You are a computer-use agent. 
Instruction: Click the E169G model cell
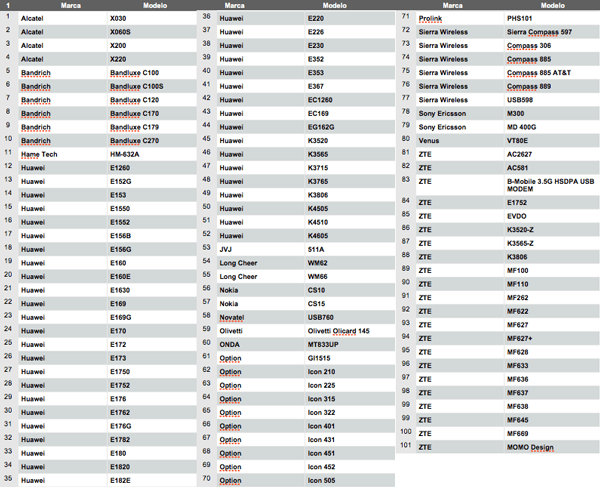click(152, 317)
